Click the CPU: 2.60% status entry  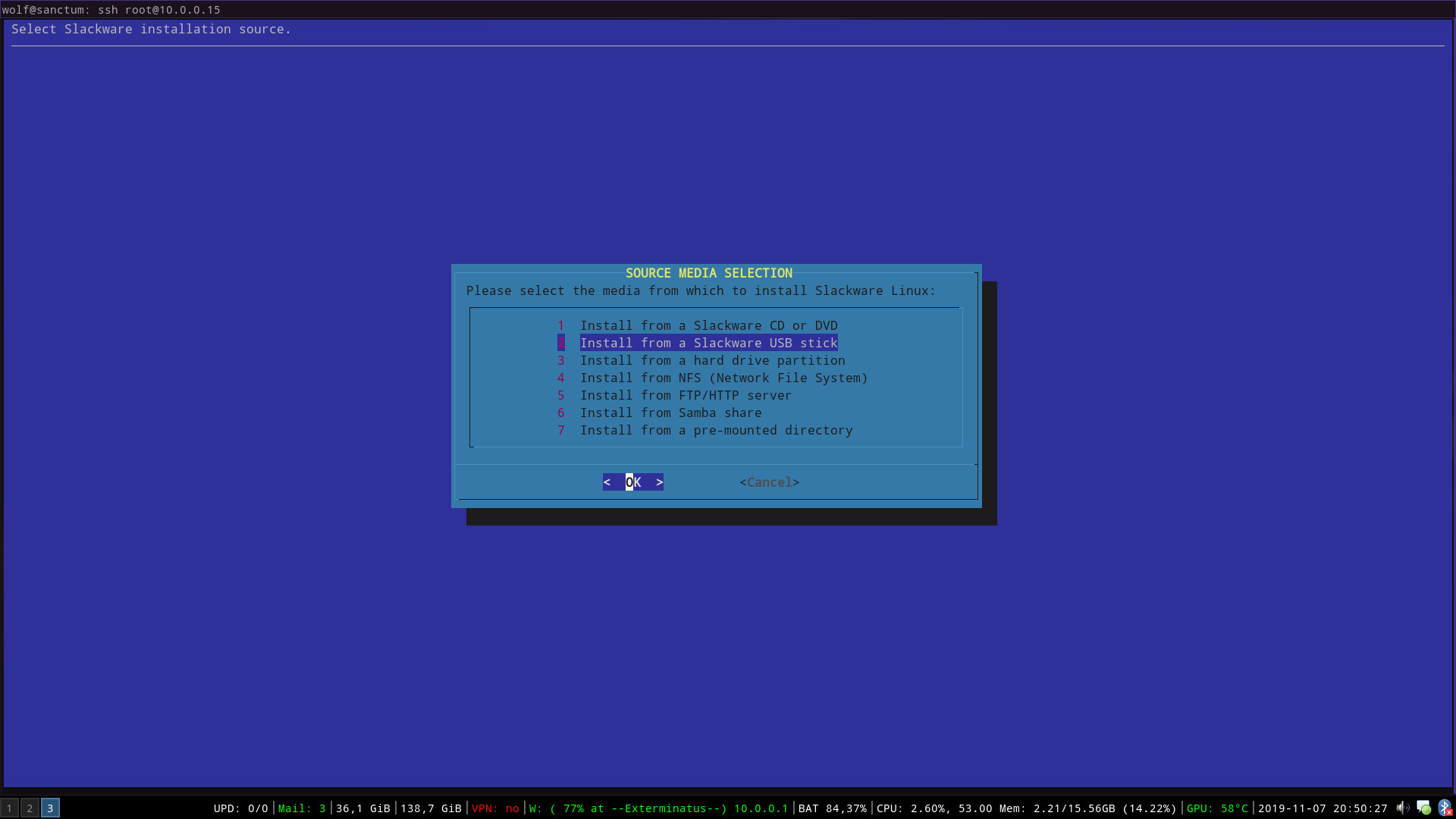934,808
